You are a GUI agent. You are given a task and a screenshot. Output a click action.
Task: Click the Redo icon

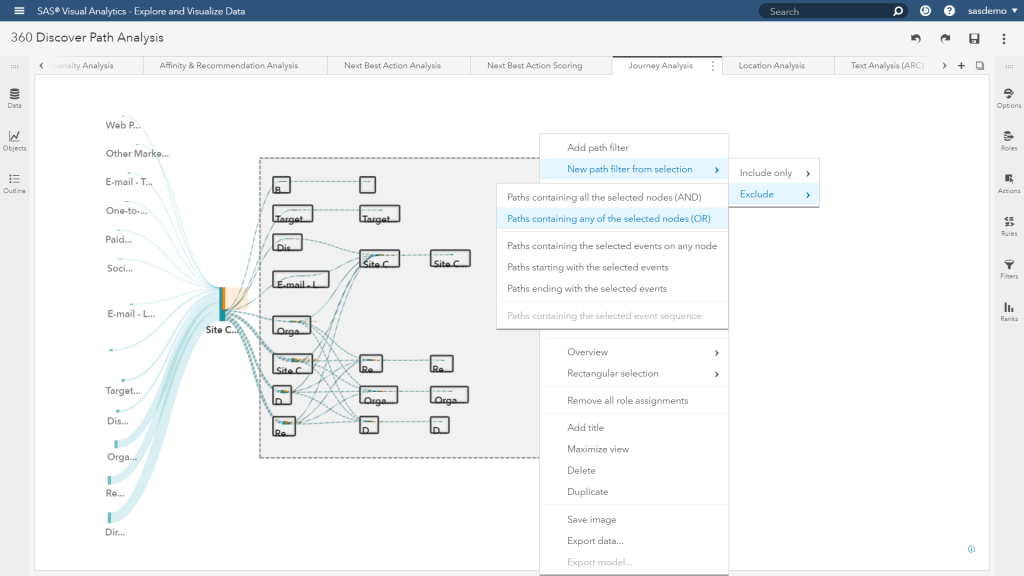coord(945,39)
